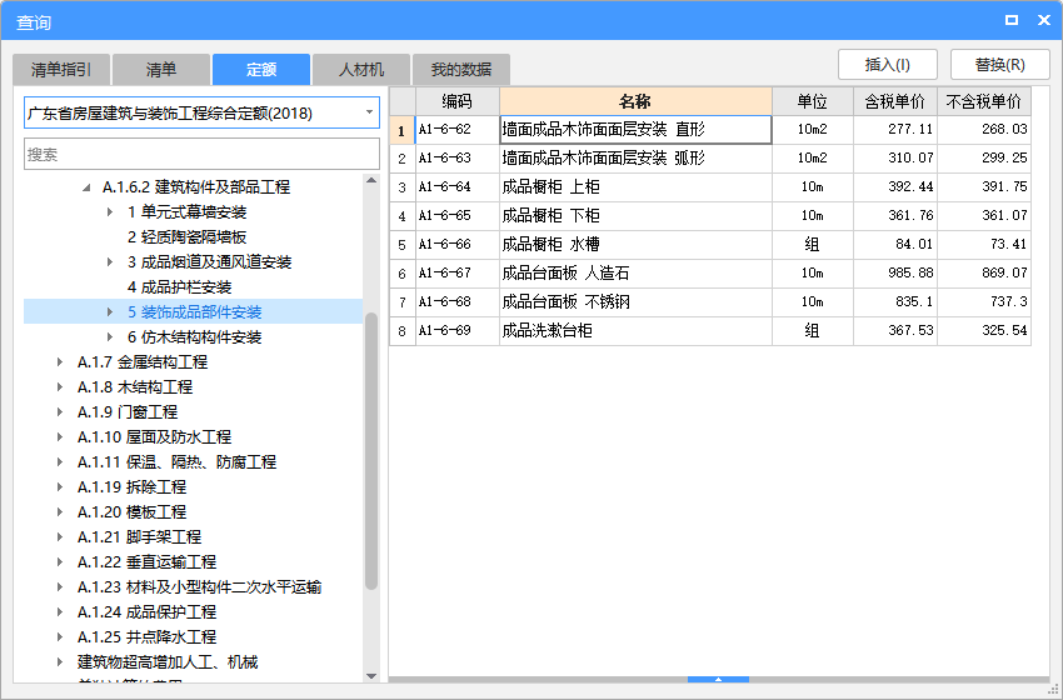Click row number 3 header
Image resolution: width=1063 pixels, height=700 pixels.
coord(402,187)
